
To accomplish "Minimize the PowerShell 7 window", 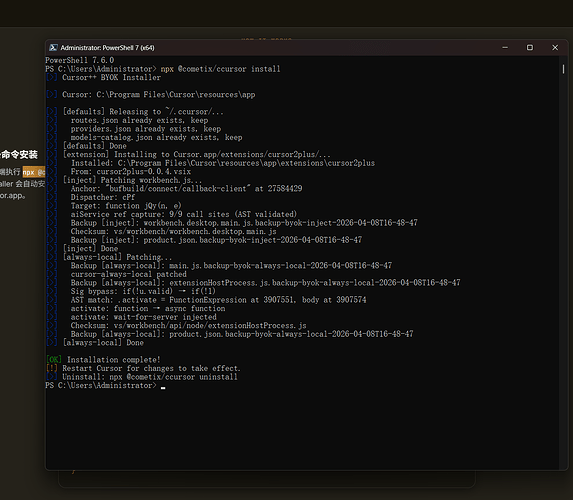I will point(505,48).
